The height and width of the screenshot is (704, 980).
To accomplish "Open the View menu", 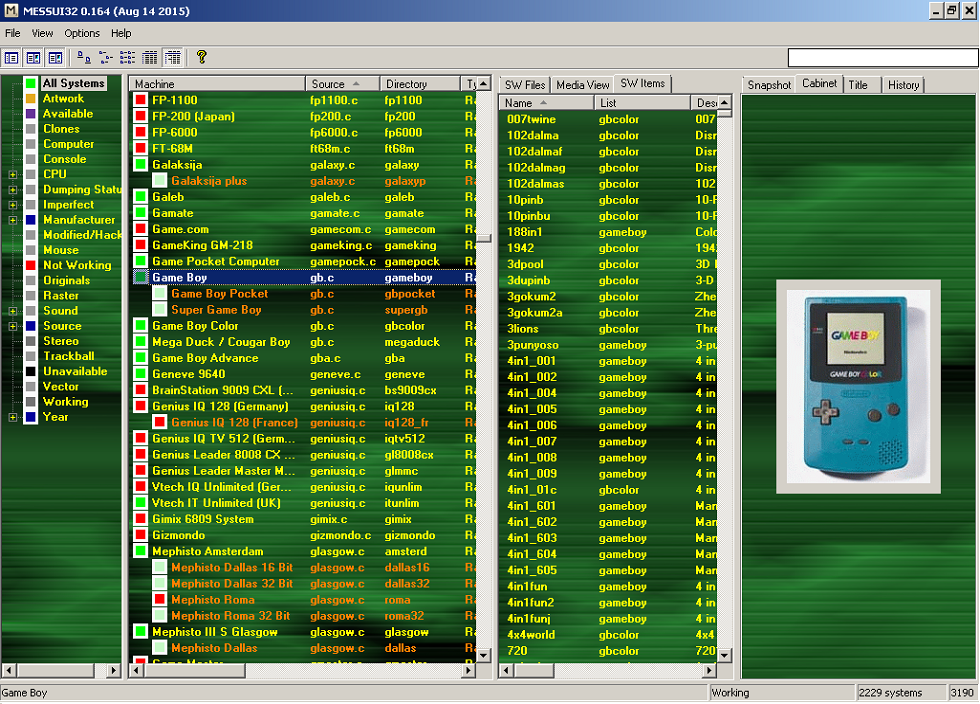I will 42,33.
